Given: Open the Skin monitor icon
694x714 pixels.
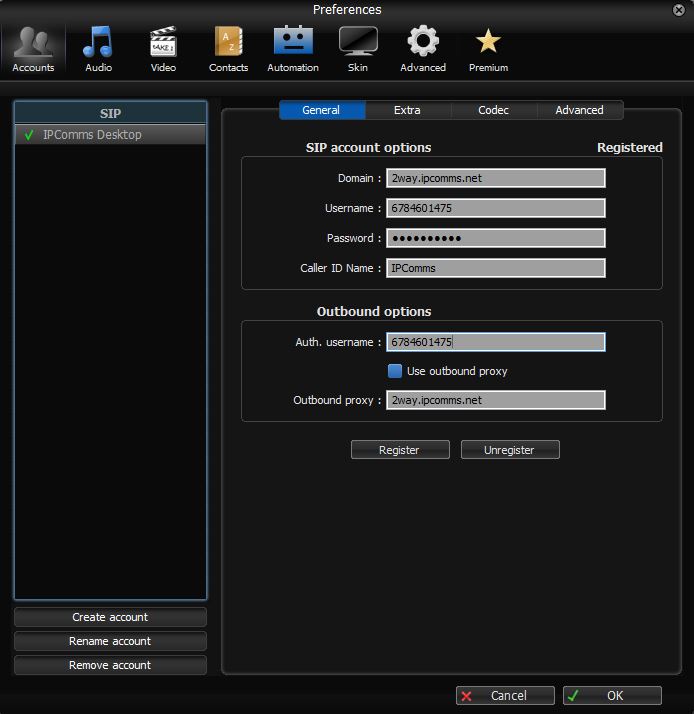Looking at the screenshot, I should [358, 48].
